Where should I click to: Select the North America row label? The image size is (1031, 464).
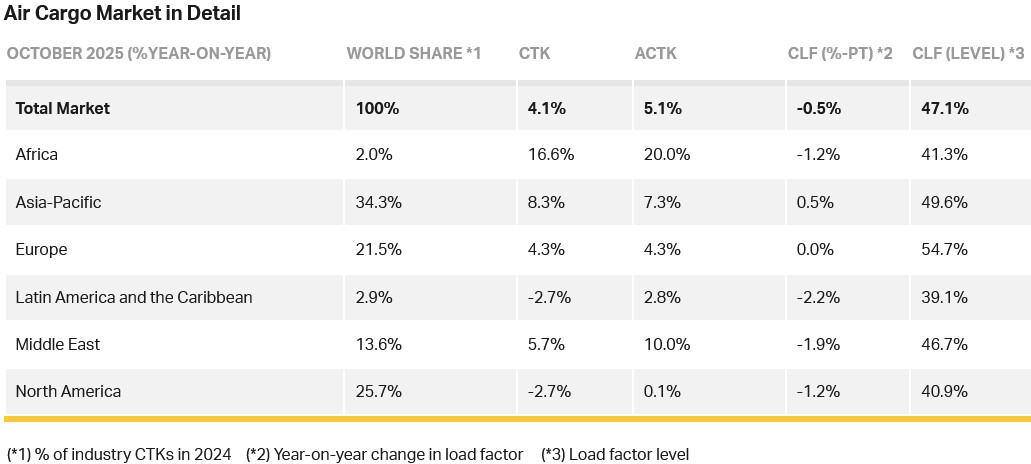(x=68, y=391)
